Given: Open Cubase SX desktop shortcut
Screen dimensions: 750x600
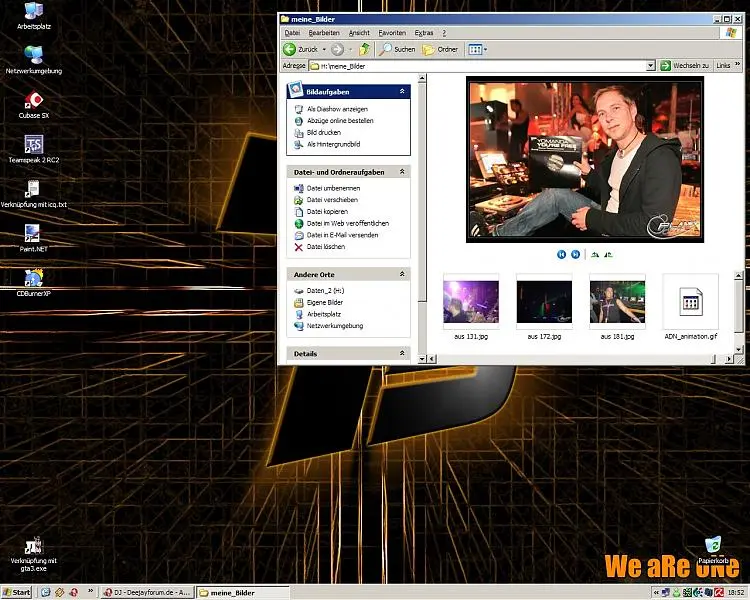Looking at the screenshot, I should (x=34, y=102).
